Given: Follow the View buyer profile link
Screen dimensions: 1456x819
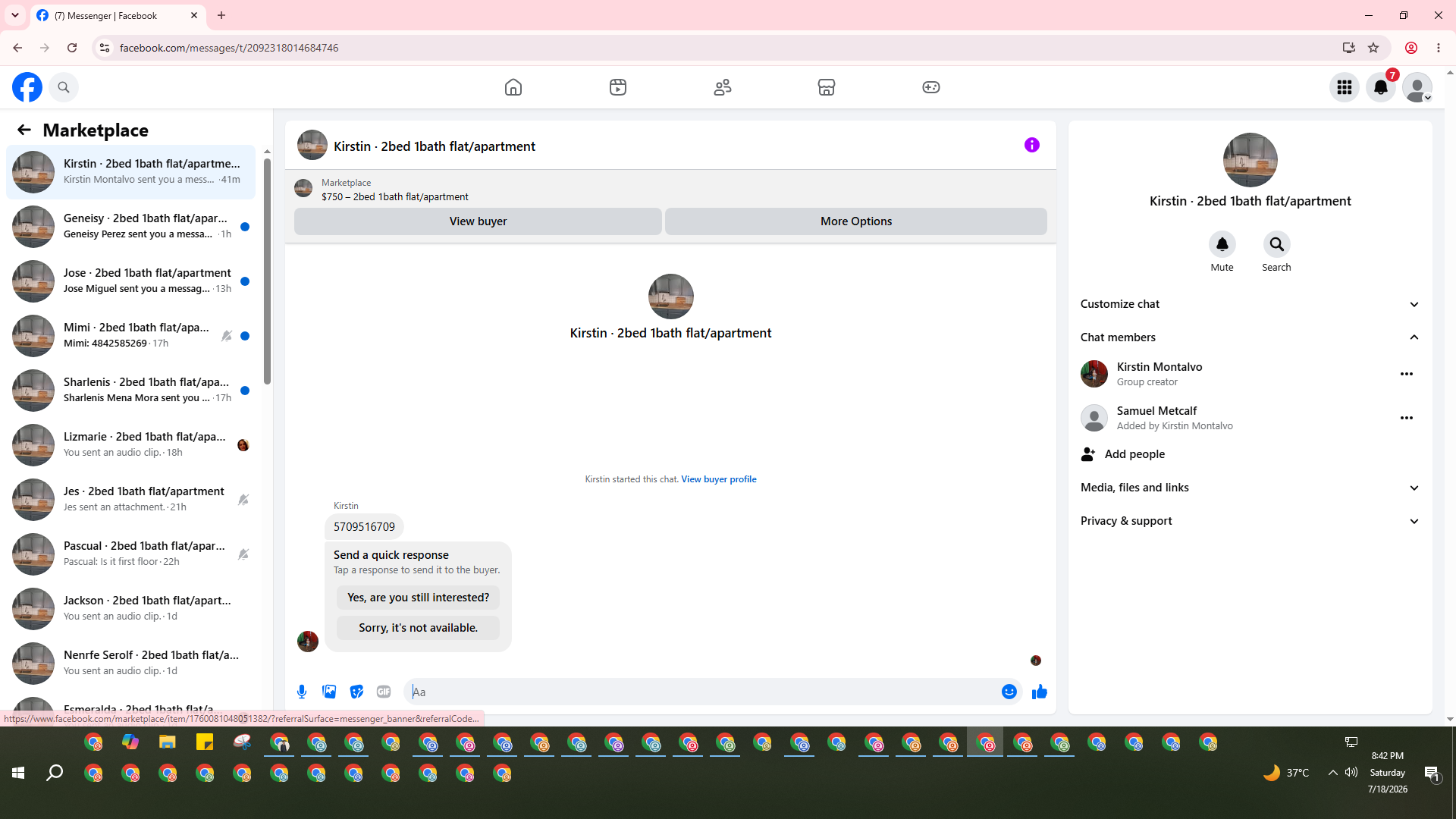Looking at the screenshot, I should [x=719, y=479].
